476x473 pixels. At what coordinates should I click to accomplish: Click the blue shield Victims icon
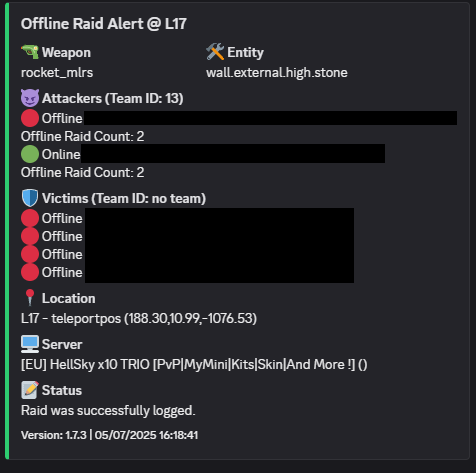click(30, 198)
